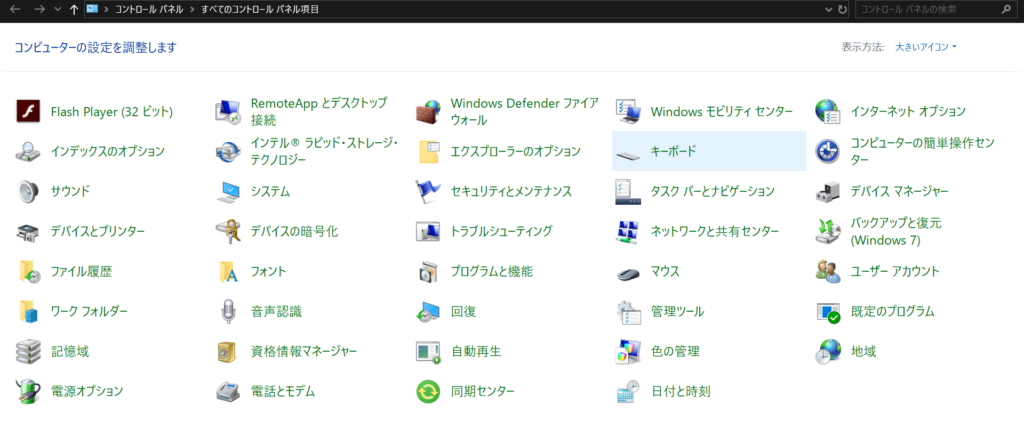Click the ユーザー アカウント people icon

(x=827, y=272)
